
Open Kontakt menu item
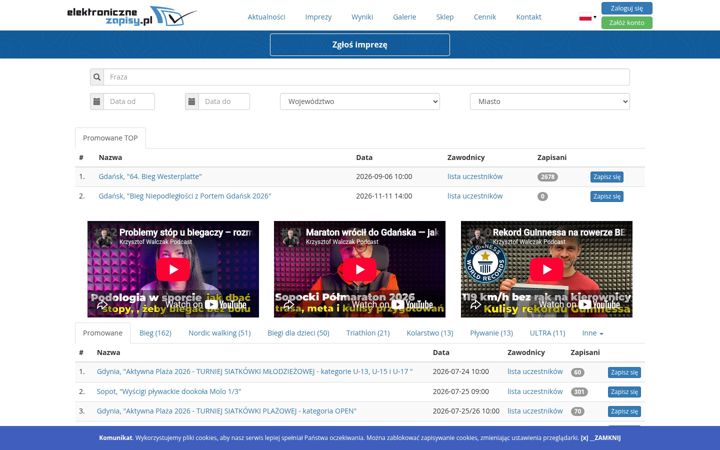tap(529, 17)
